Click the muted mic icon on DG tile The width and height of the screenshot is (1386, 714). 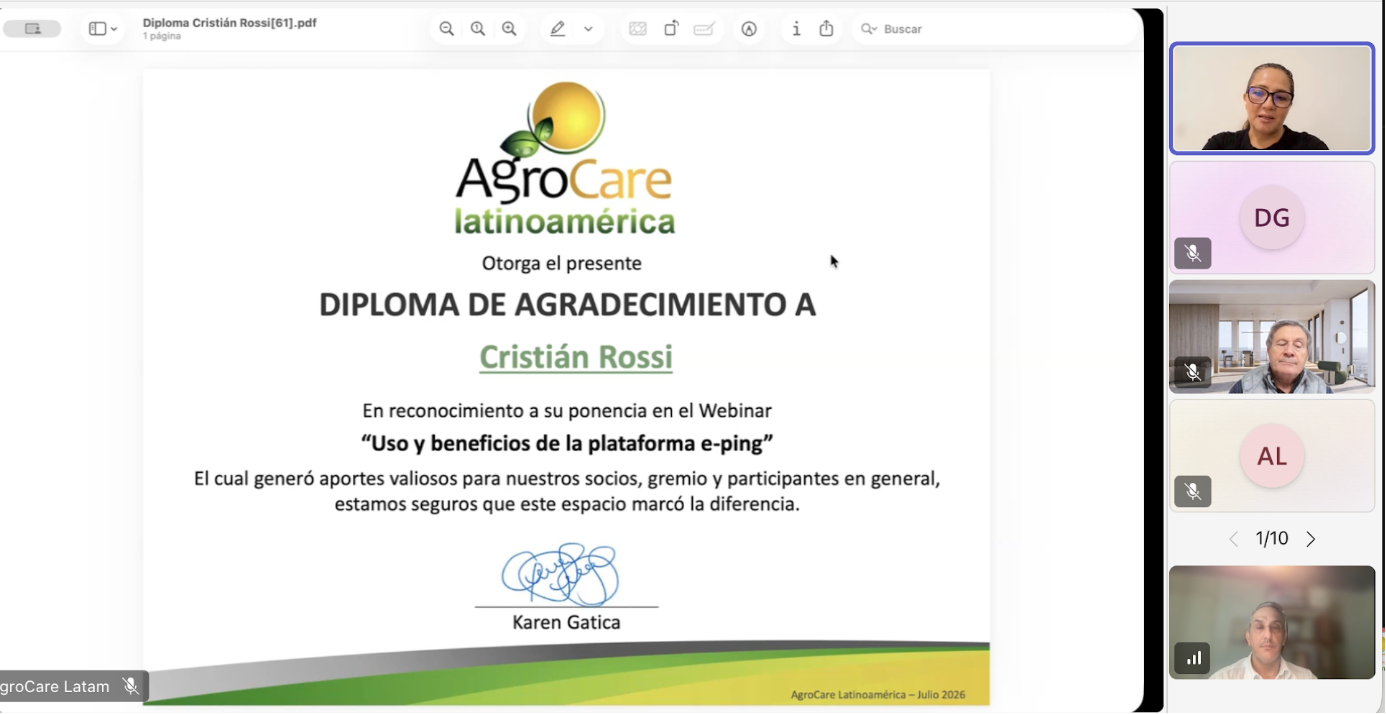click(x=1193, y=254)
